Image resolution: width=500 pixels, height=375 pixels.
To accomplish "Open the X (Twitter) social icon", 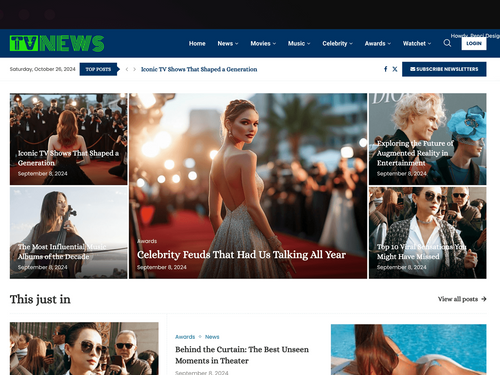I will (x=395, y=69).
